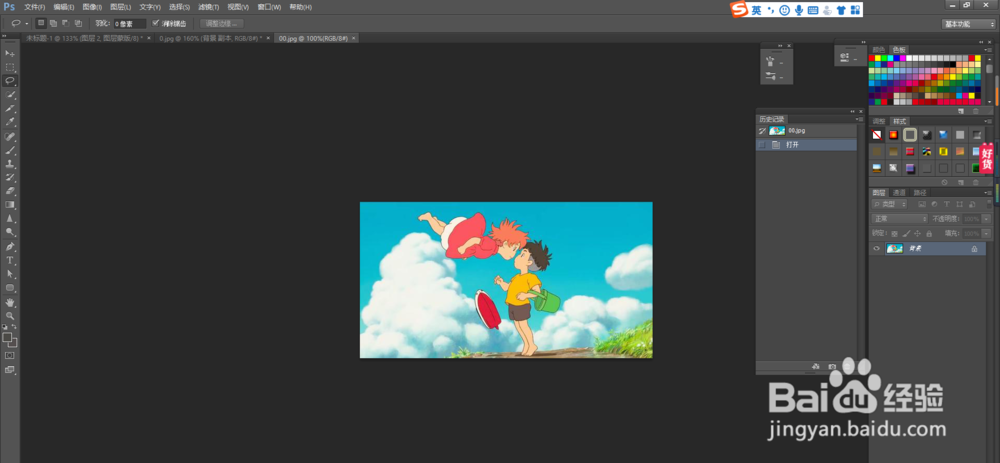This screenshot has width=1000, height=463.
Task: Toggle the anti-alias (消除锯齿) checkbox
Action: coord(156,24)
